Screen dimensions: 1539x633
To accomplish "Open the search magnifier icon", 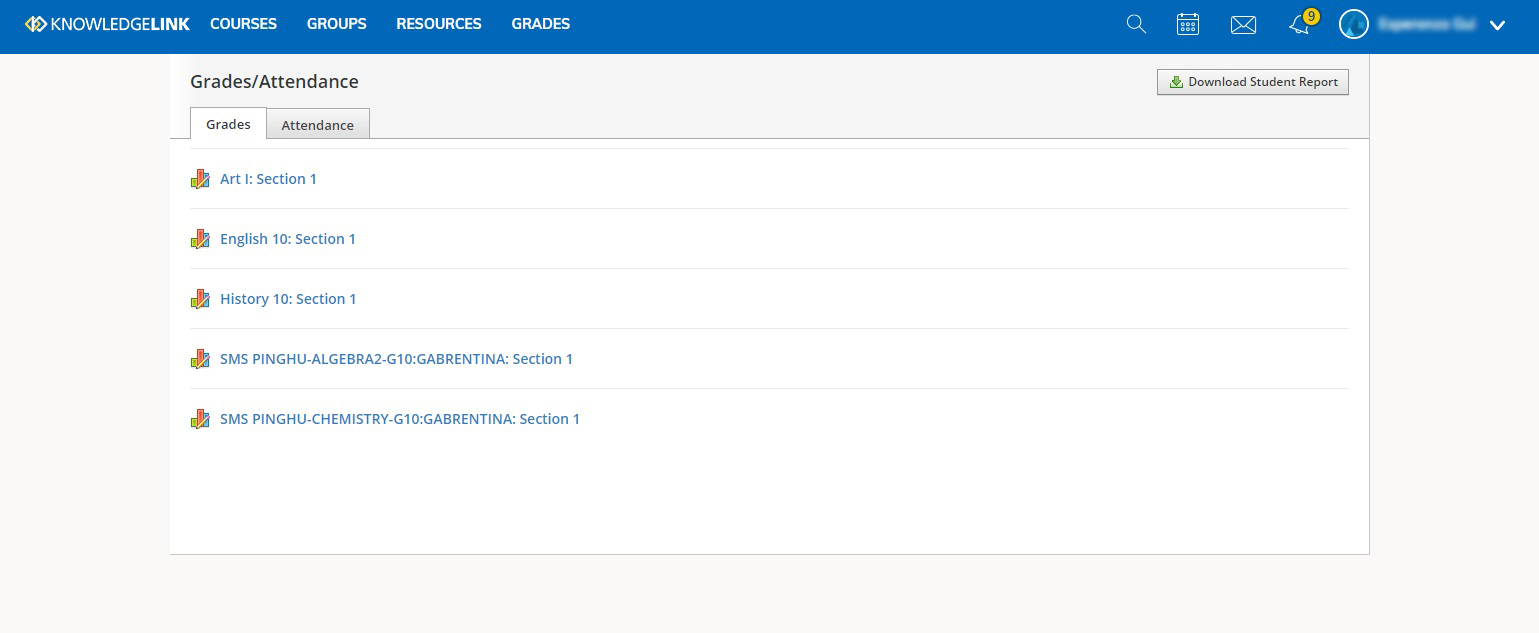I will [1136, 24].
